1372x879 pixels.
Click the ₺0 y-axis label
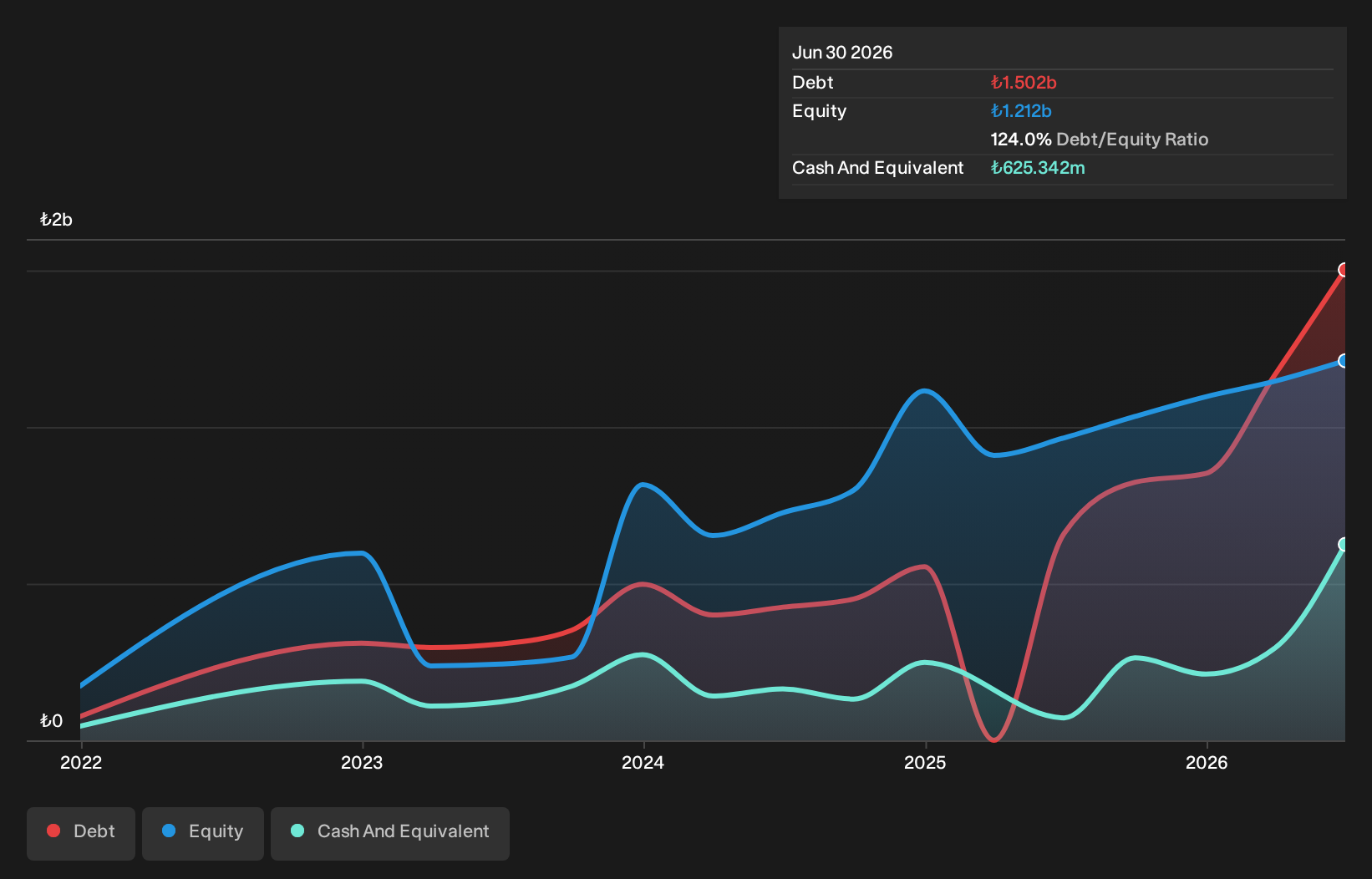click(51, 721)
